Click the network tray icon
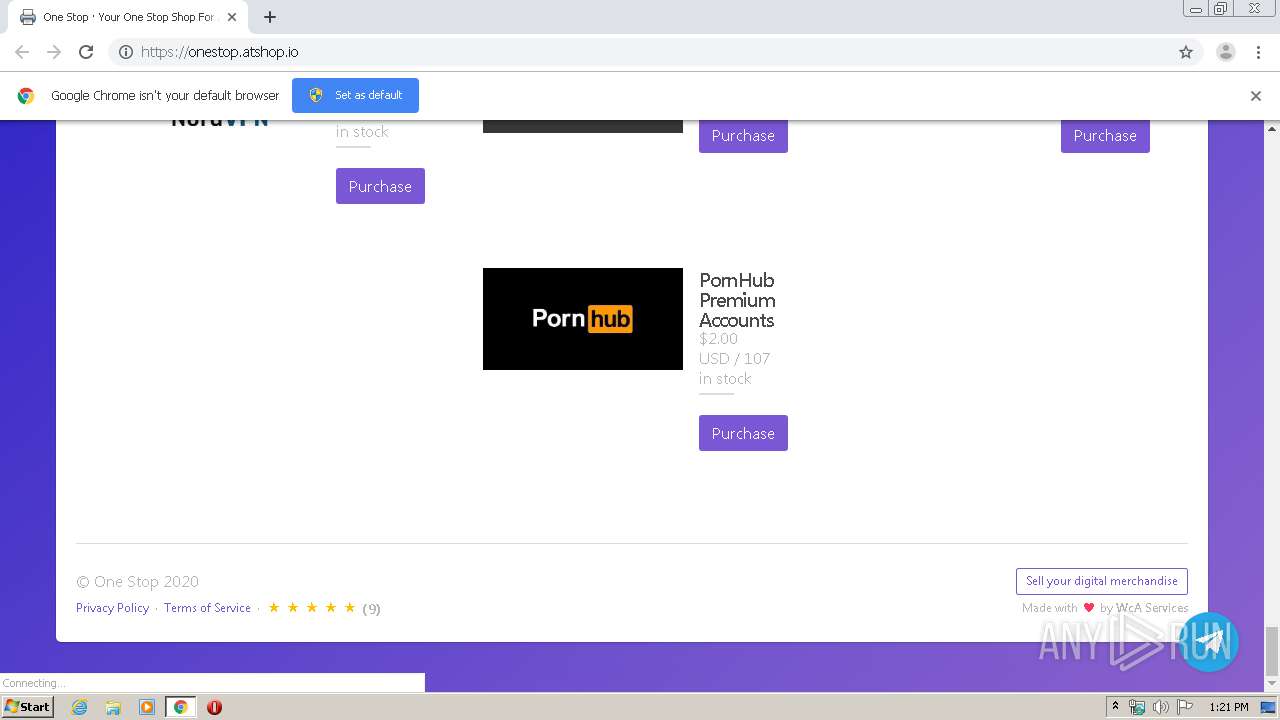The height and width of the screenshot is (720, 1280). (x=1137, y=707)
